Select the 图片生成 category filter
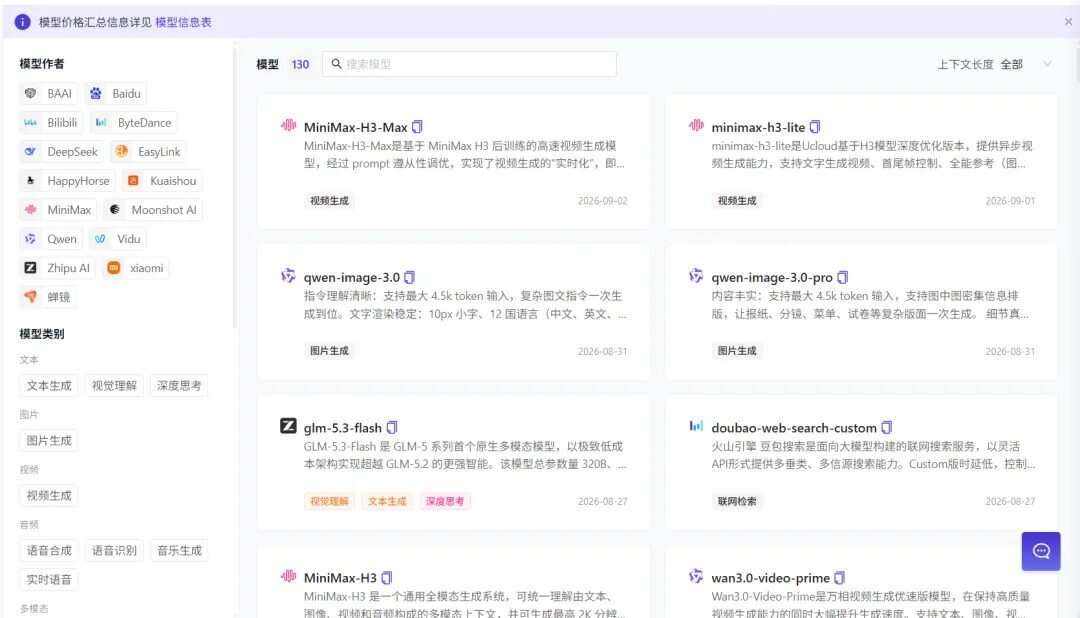Screen dimensions: 1080x618 pos(49,441)
